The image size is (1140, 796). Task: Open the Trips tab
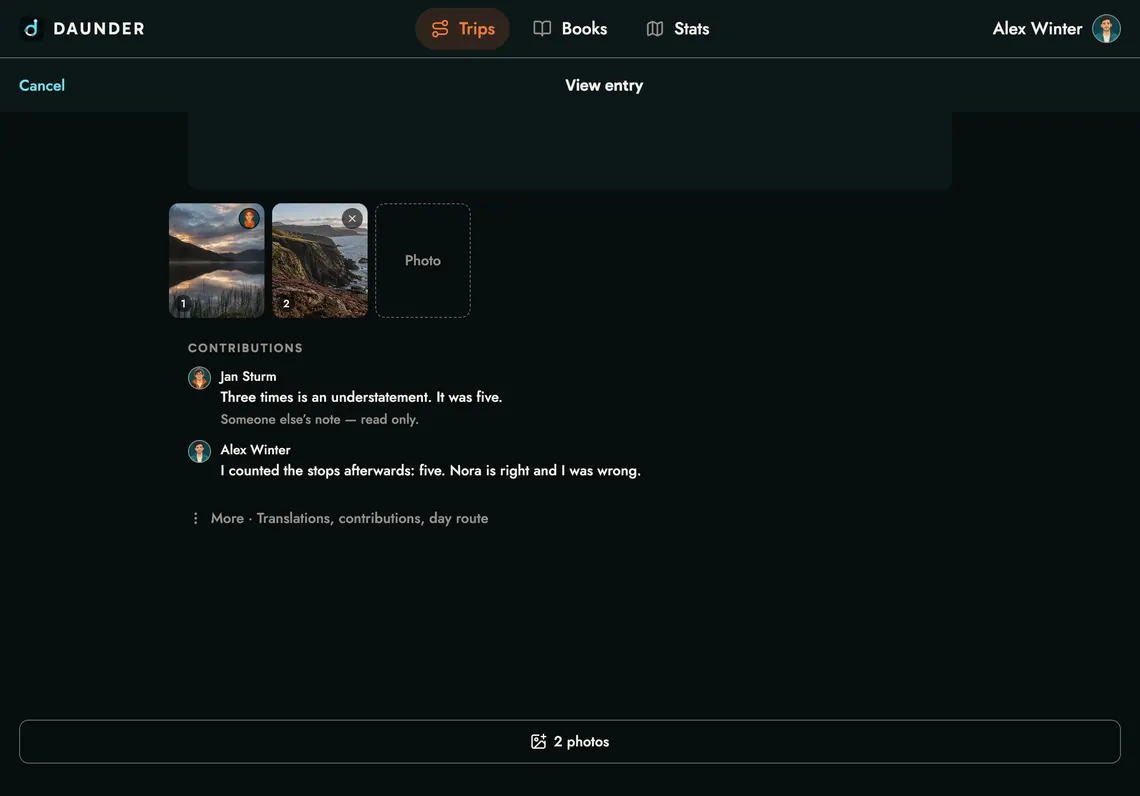[x=462, y=28]
